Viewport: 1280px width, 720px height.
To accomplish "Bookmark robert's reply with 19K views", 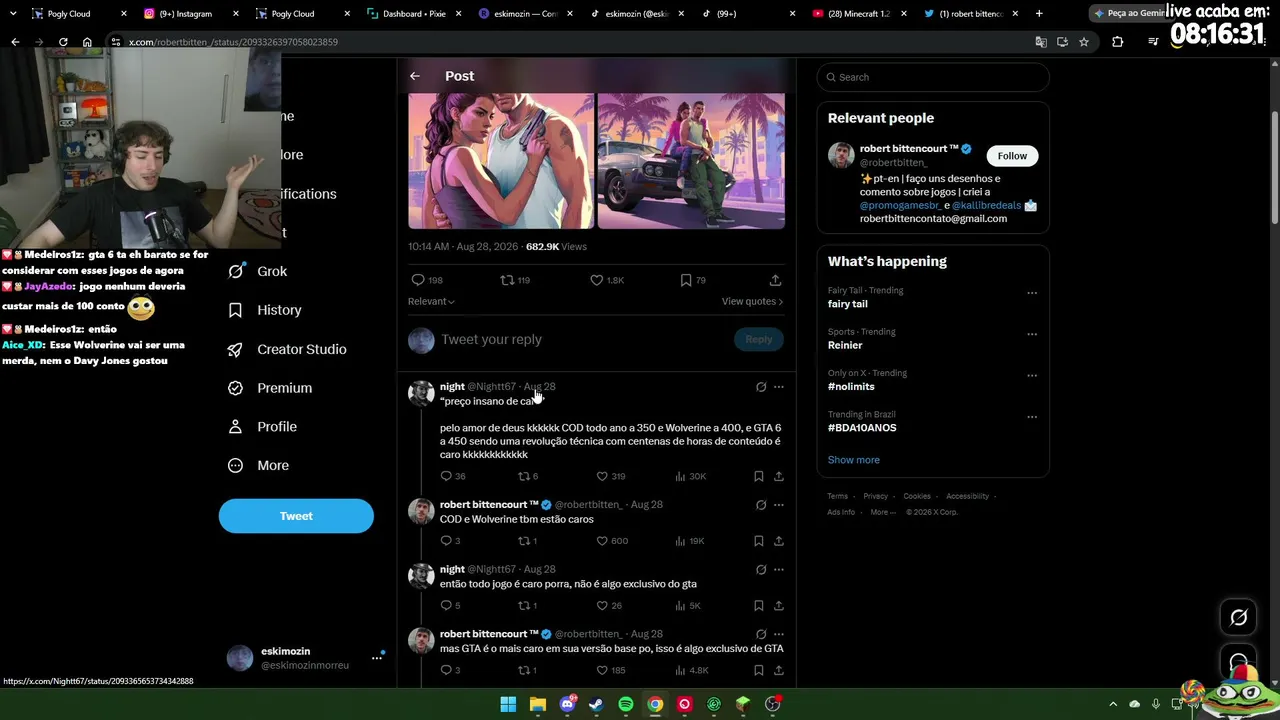I will (x=759, y=541).
